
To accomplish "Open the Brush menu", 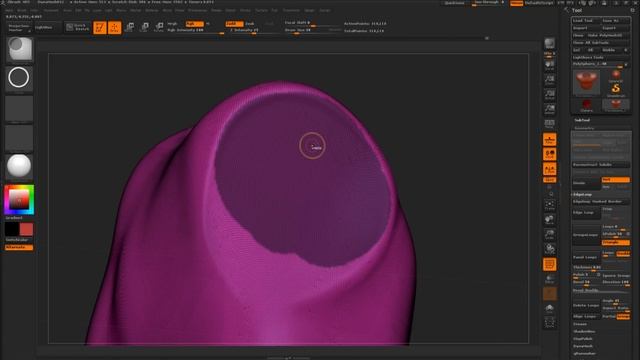I will (22, 10).
